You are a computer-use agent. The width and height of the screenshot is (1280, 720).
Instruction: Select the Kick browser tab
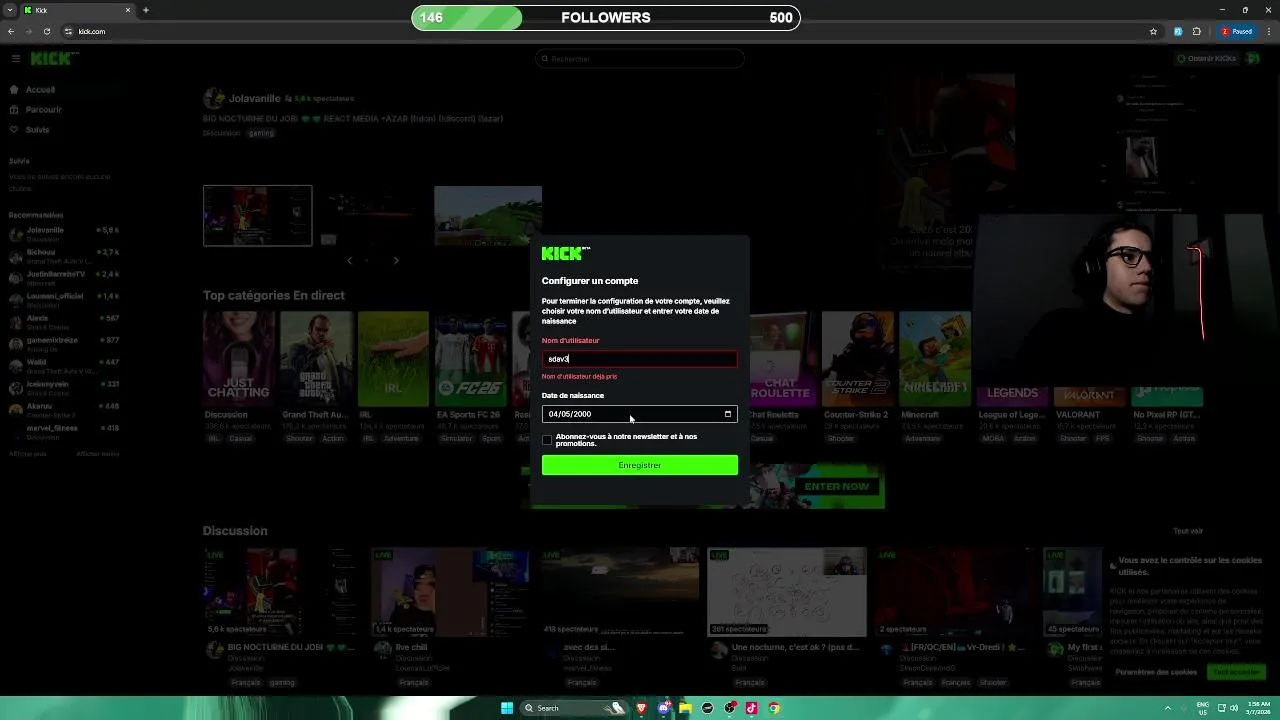click(x=78, y=10)
